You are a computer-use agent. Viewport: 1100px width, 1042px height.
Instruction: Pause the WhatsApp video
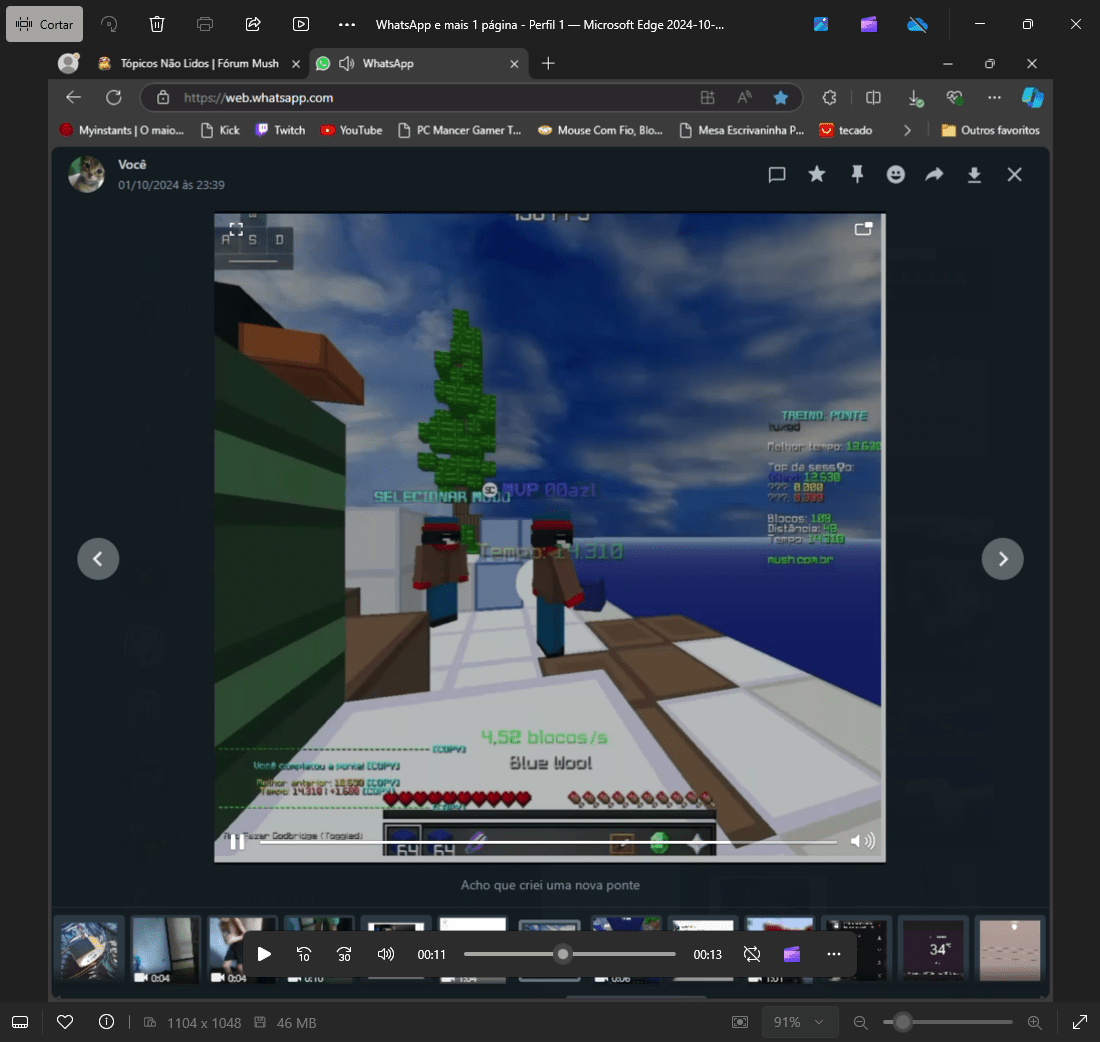click(237, 841)
